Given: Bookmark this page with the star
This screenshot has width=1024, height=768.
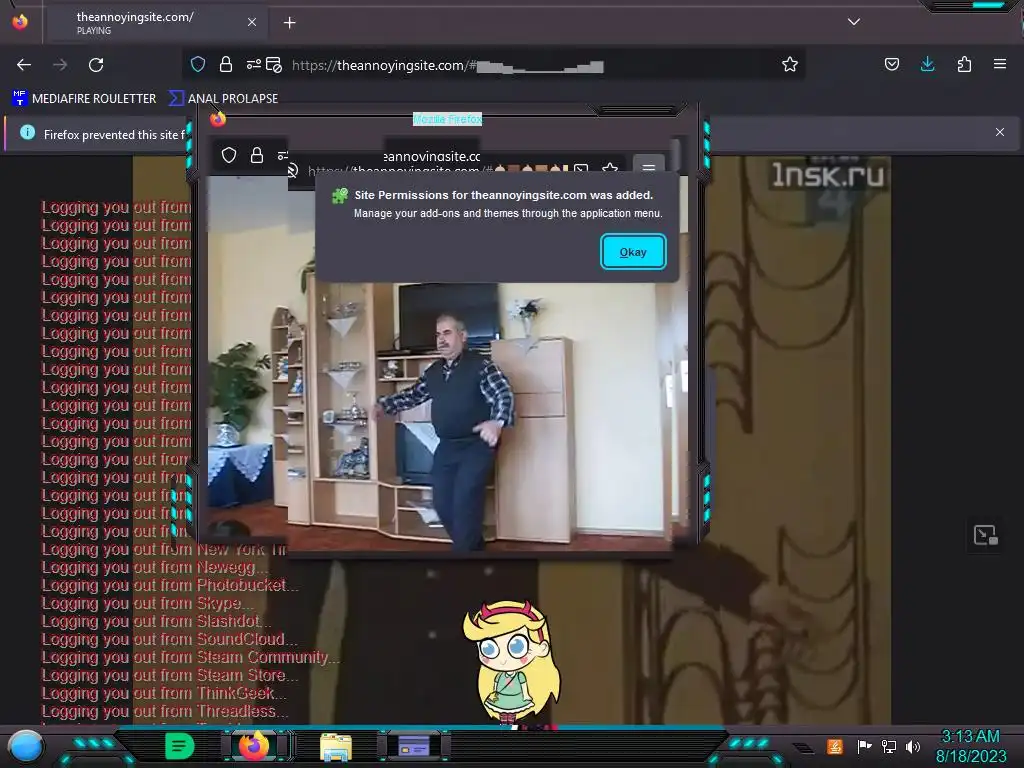Looking at the screenshot, I should pos(790,64).
